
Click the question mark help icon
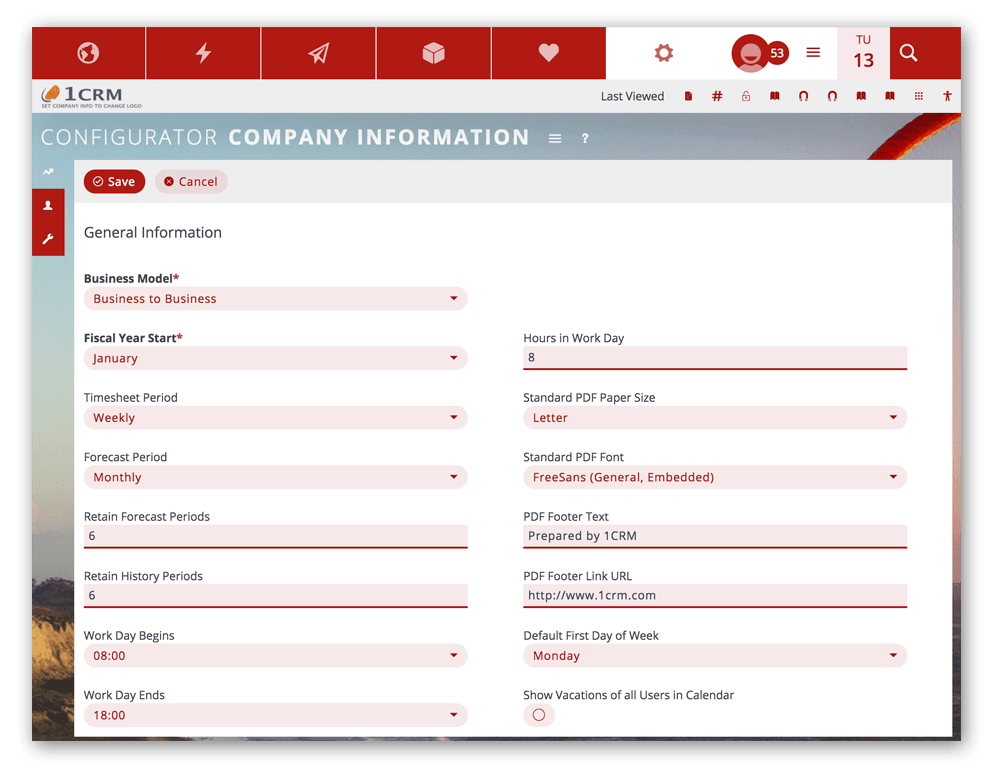click(585, 138)
